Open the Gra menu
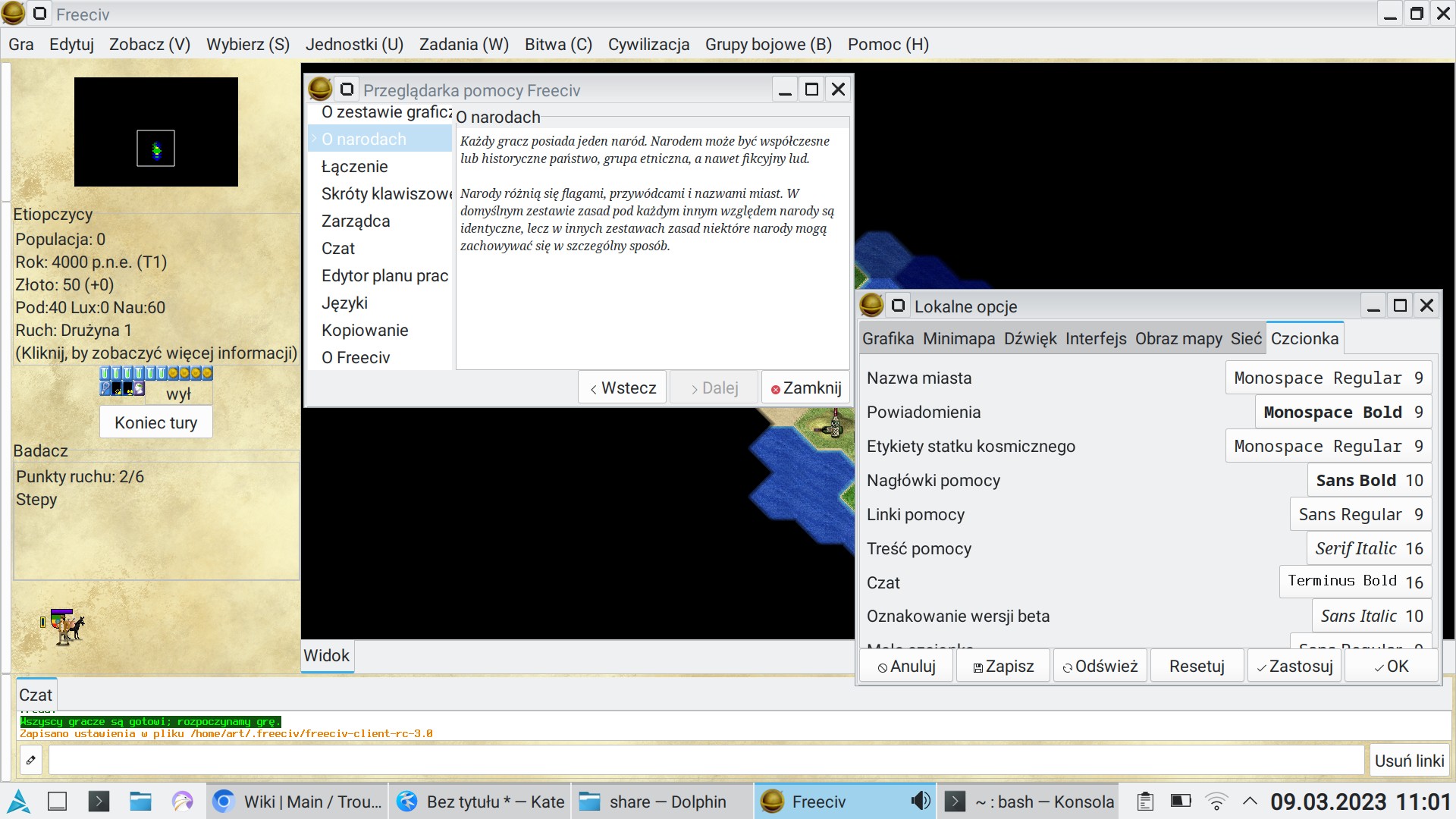 pos(21,44)
